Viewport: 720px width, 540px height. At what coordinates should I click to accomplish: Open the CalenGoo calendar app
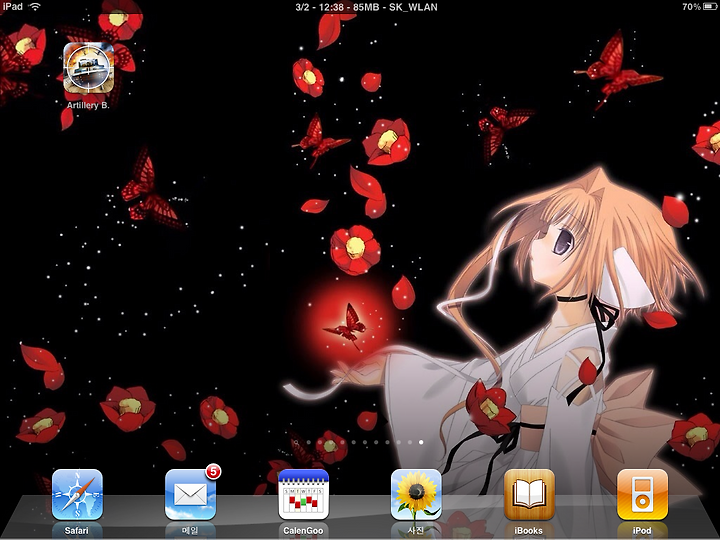point(304,495)
